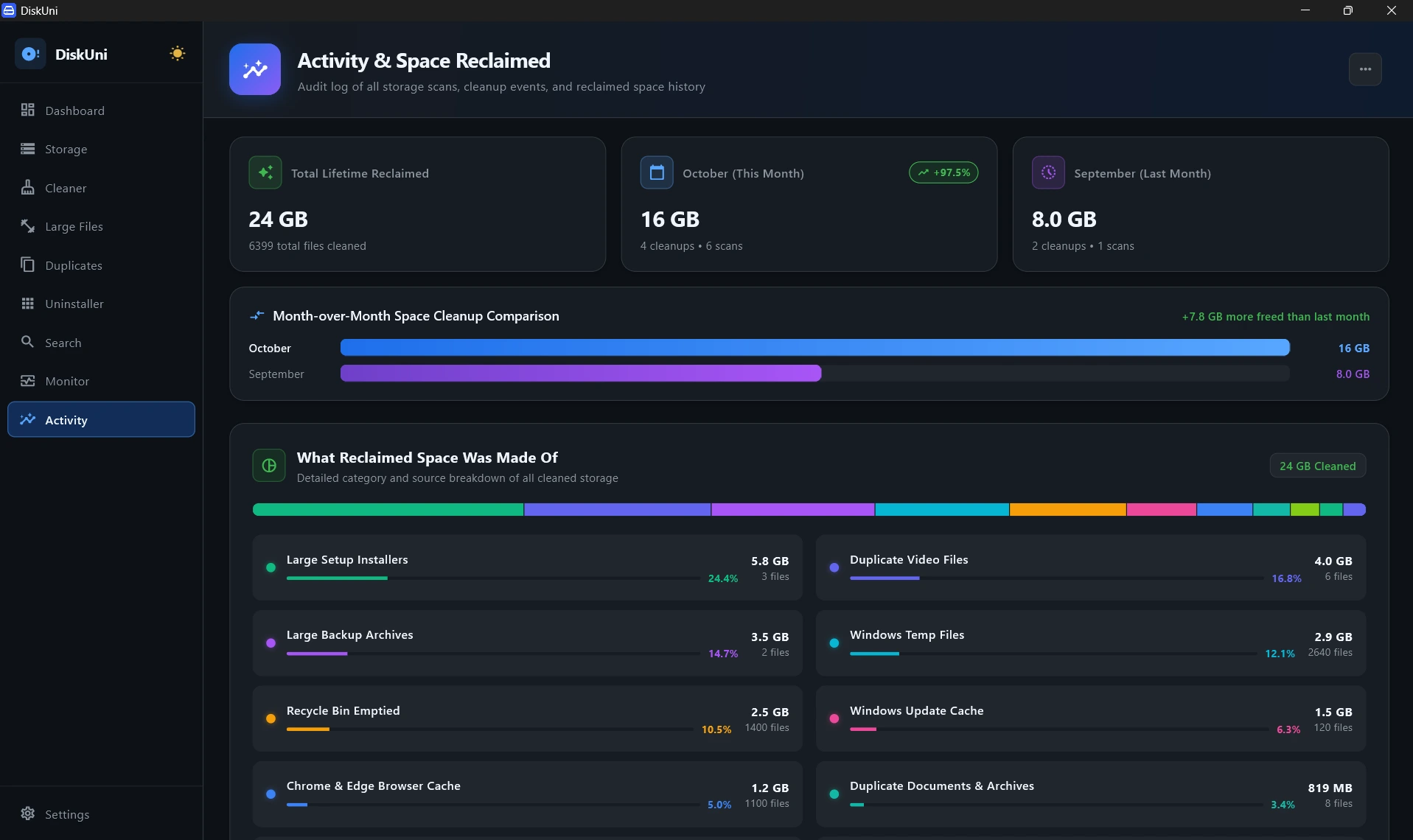Click the Total Lifetime Reclaimed sparkle icon
The width and height of the screenshot is (1413, 840).
click(x=265, y=172)
